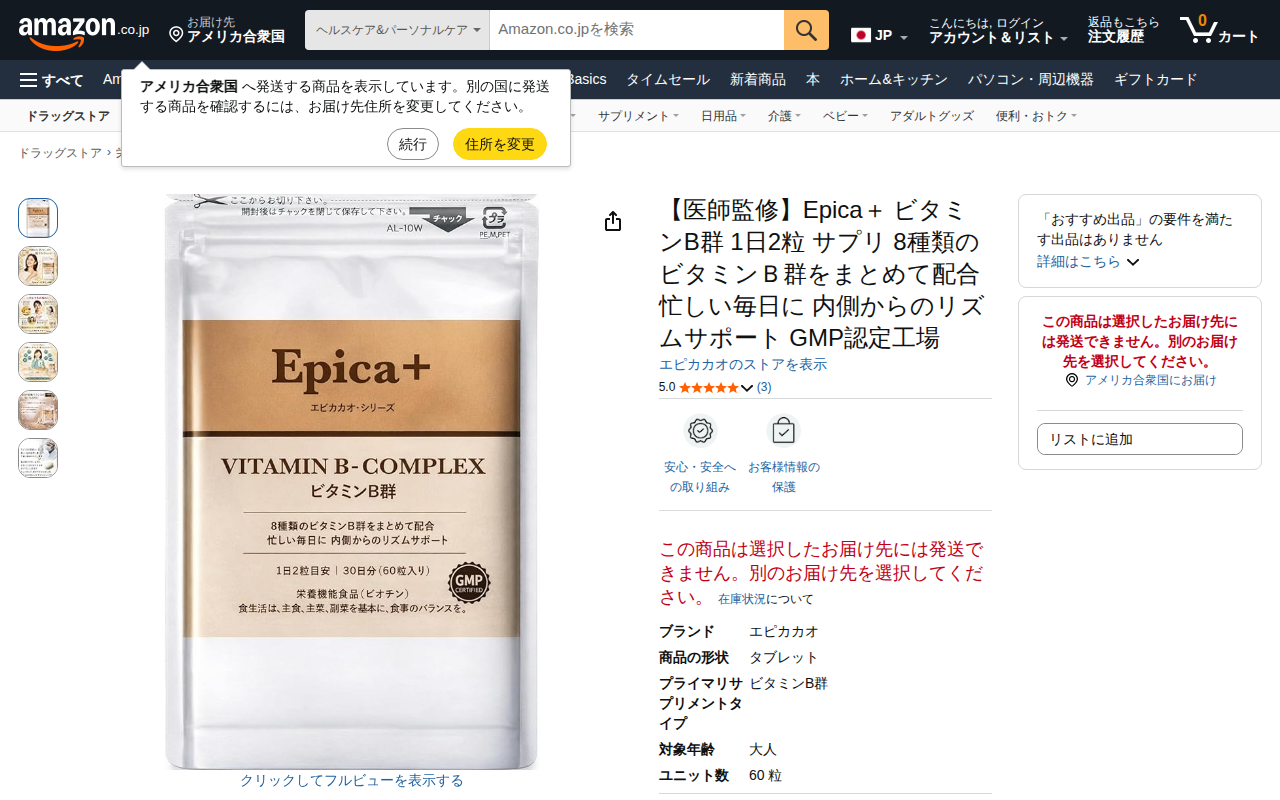Click the orange search magnifier button
1280x800 pixels.
point(806,30)
